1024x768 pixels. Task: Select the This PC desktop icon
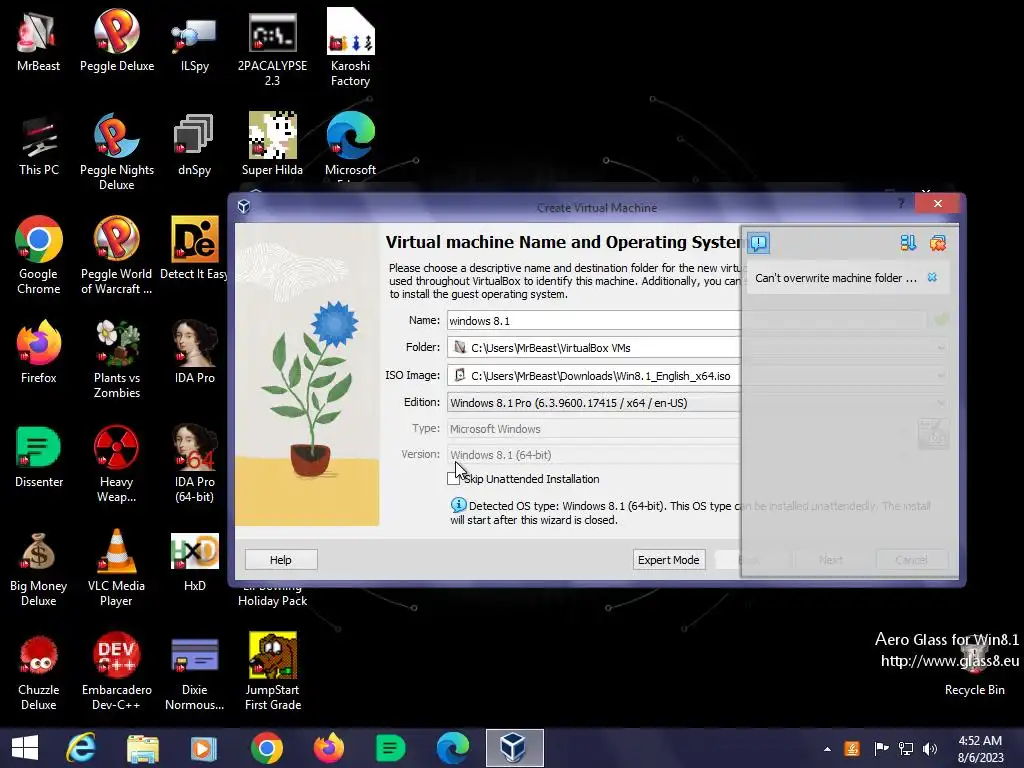pos(39,146)
